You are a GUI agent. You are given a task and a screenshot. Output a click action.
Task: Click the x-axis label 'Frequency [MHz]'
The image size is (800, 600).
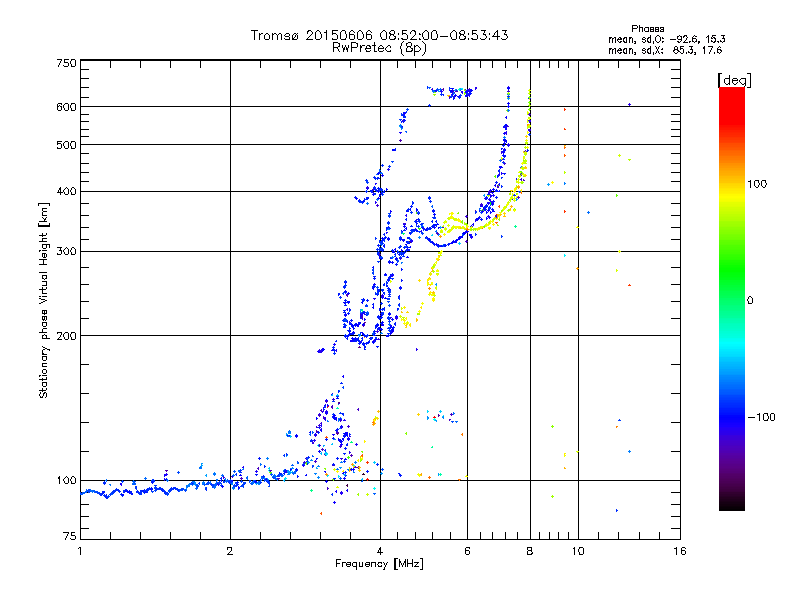tap(379, 564)
